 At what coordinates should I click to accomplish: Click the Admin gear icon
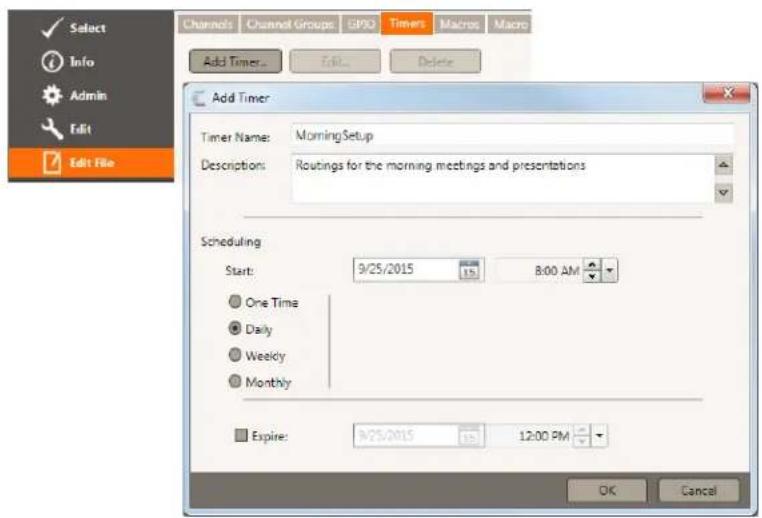(x=52, y=95)
